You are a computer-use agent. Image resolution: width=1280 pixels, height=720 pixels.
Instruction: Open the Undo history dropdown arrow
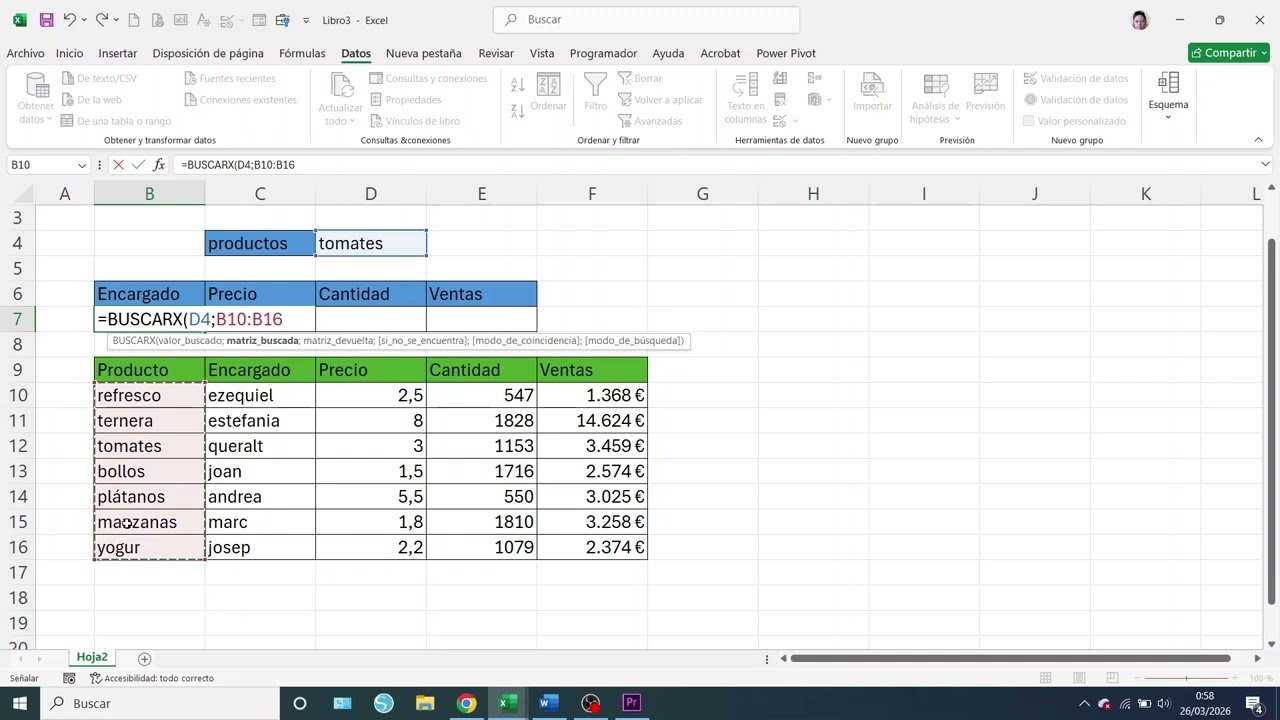(84, 20)
